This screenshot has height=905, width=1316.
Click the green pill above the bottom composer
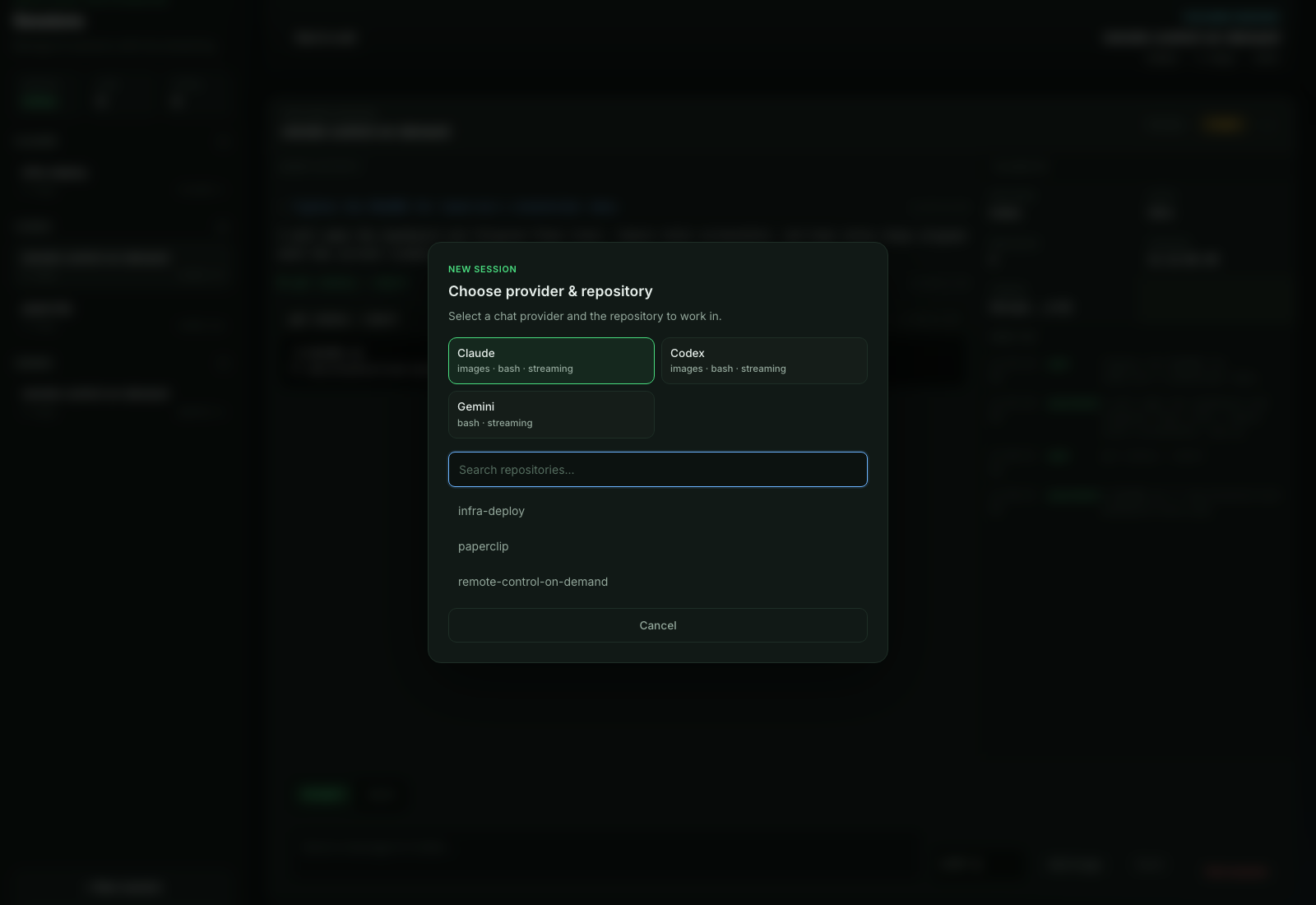coord(324,794)
